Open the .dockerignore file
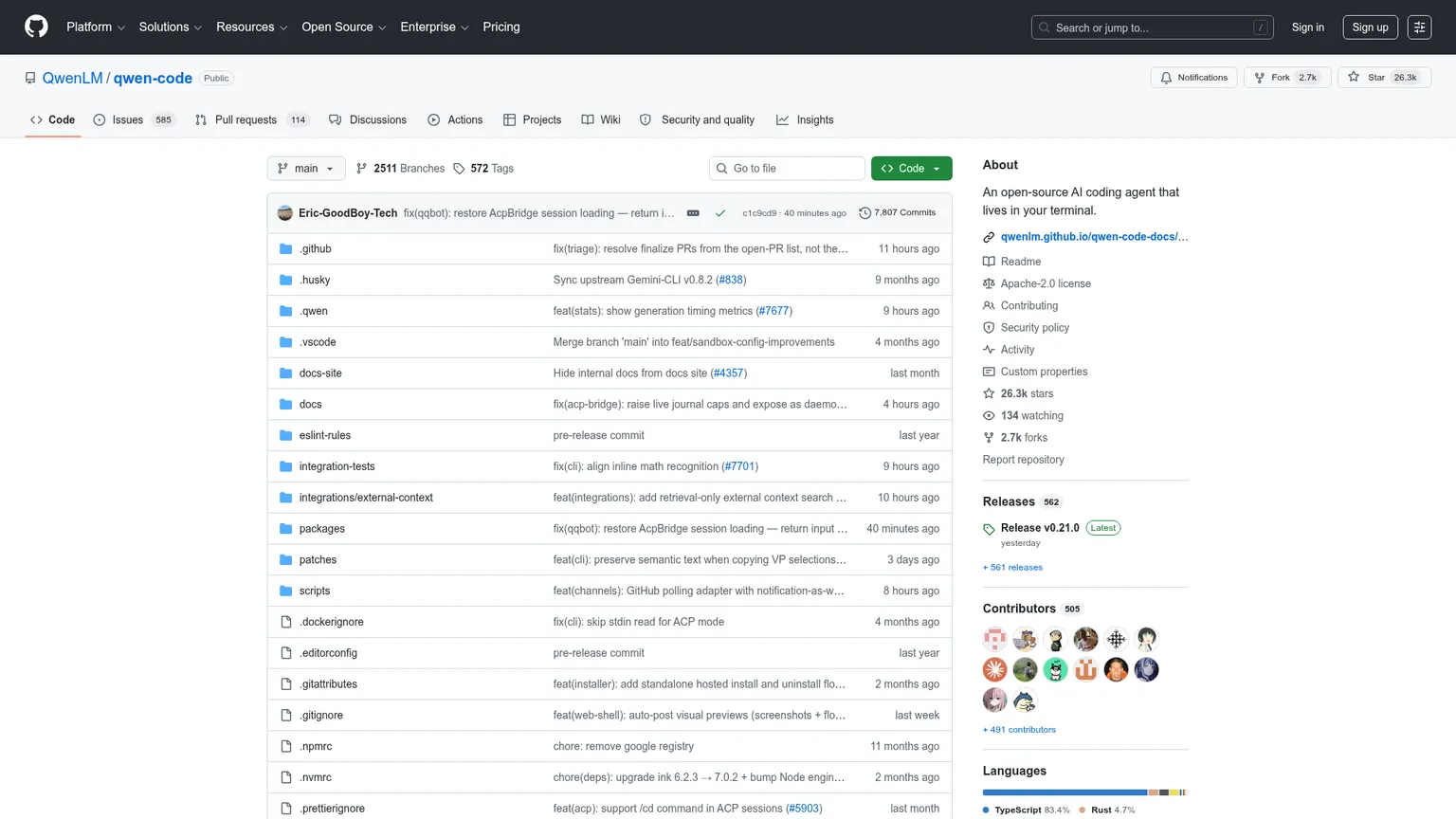Viewport: 1456px width, 819px height. click(x=332, y=622)
